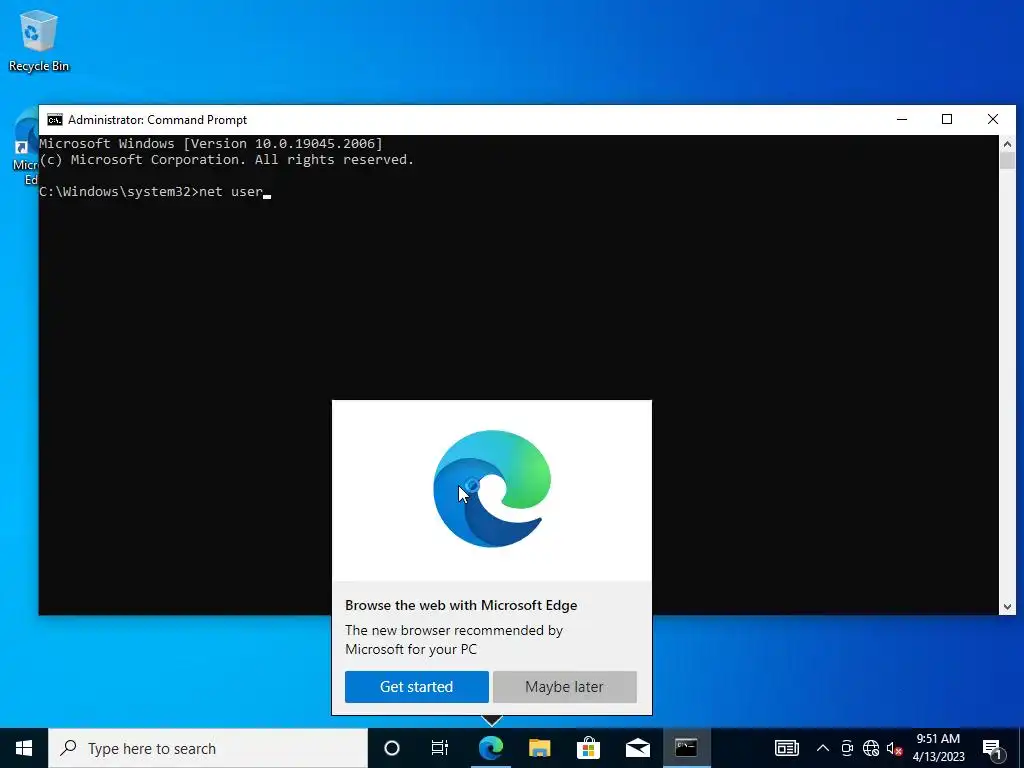Screen dimensions: 1024x768
Task: Click Command Prompt scrollbar up arrow
Action: tap(1007, 144)
